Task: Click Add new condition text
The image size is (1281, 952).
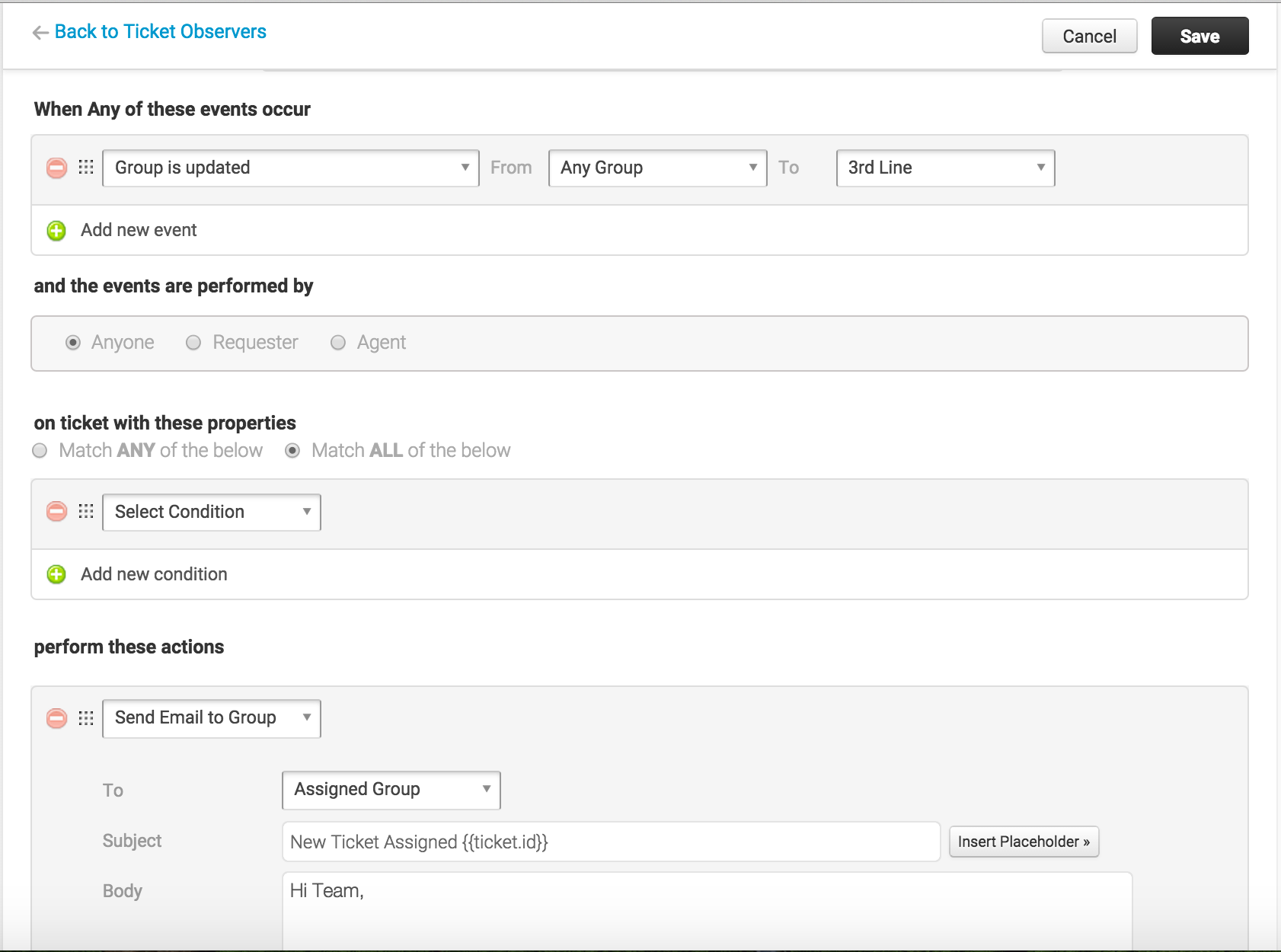Action: 154,574
